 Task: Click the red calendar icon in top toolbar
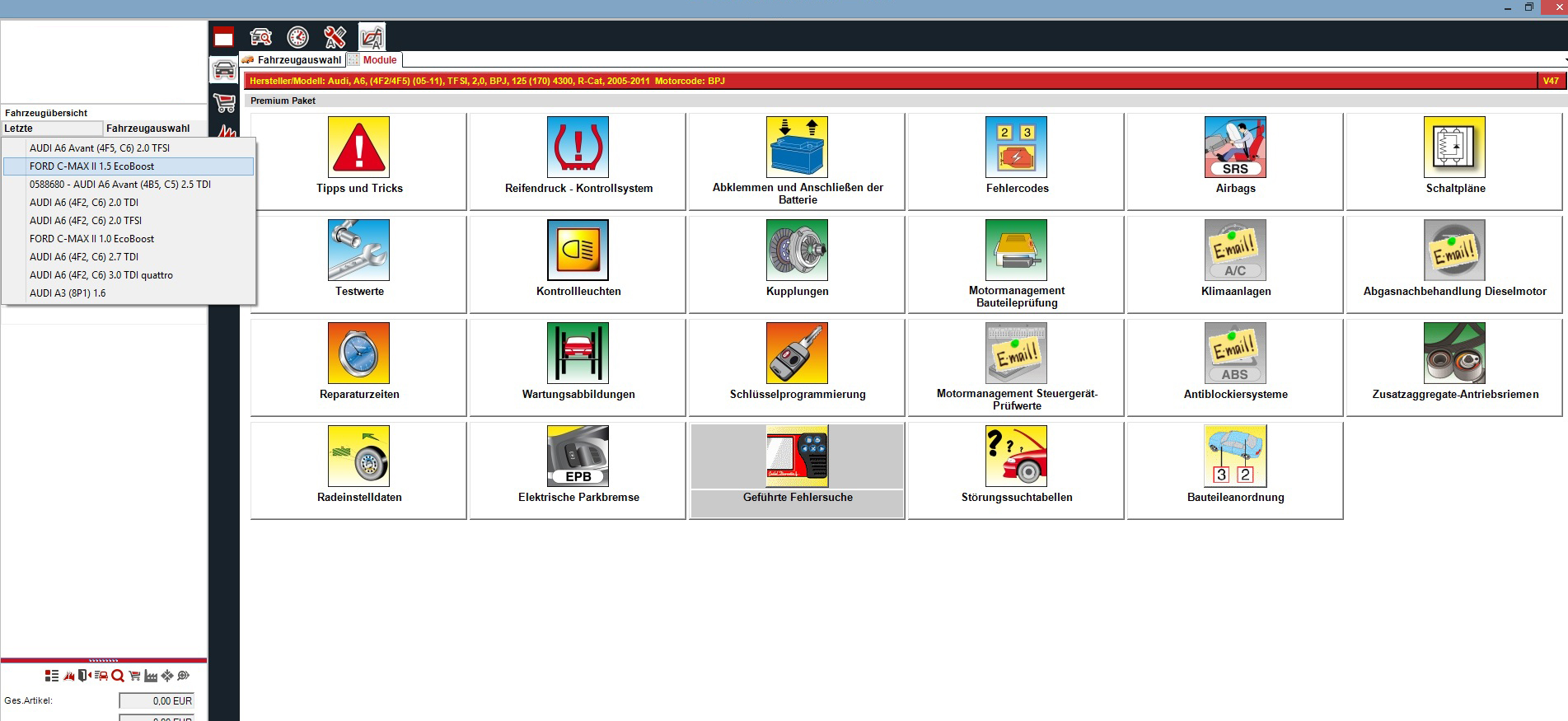coord(223,37)
